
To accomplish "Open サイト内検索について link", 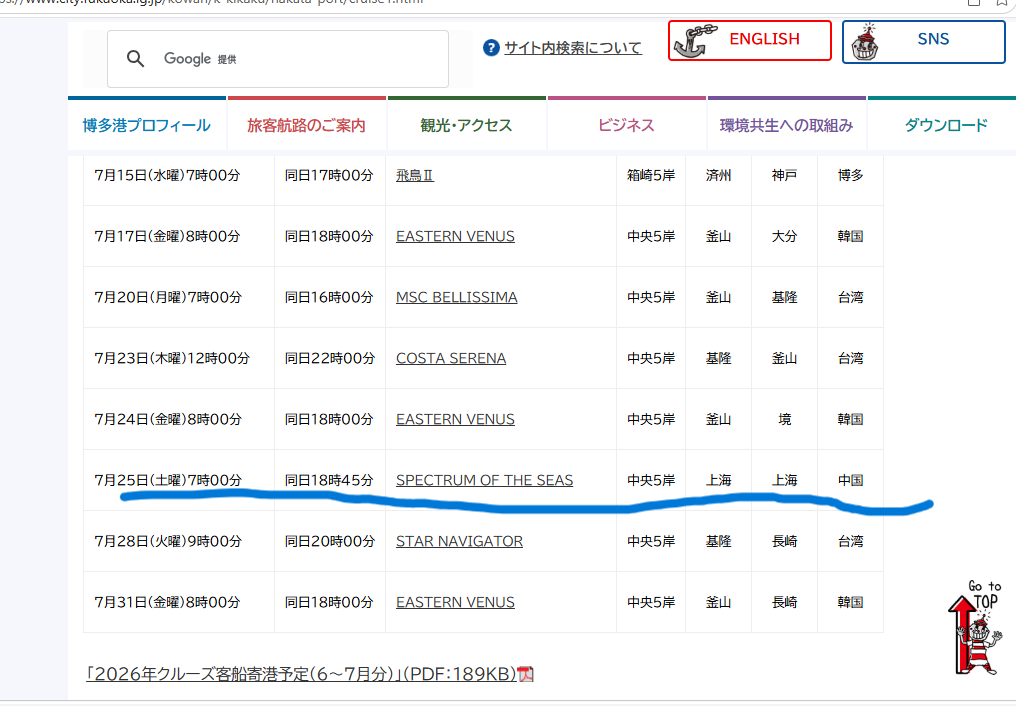I will coord(573,47).
